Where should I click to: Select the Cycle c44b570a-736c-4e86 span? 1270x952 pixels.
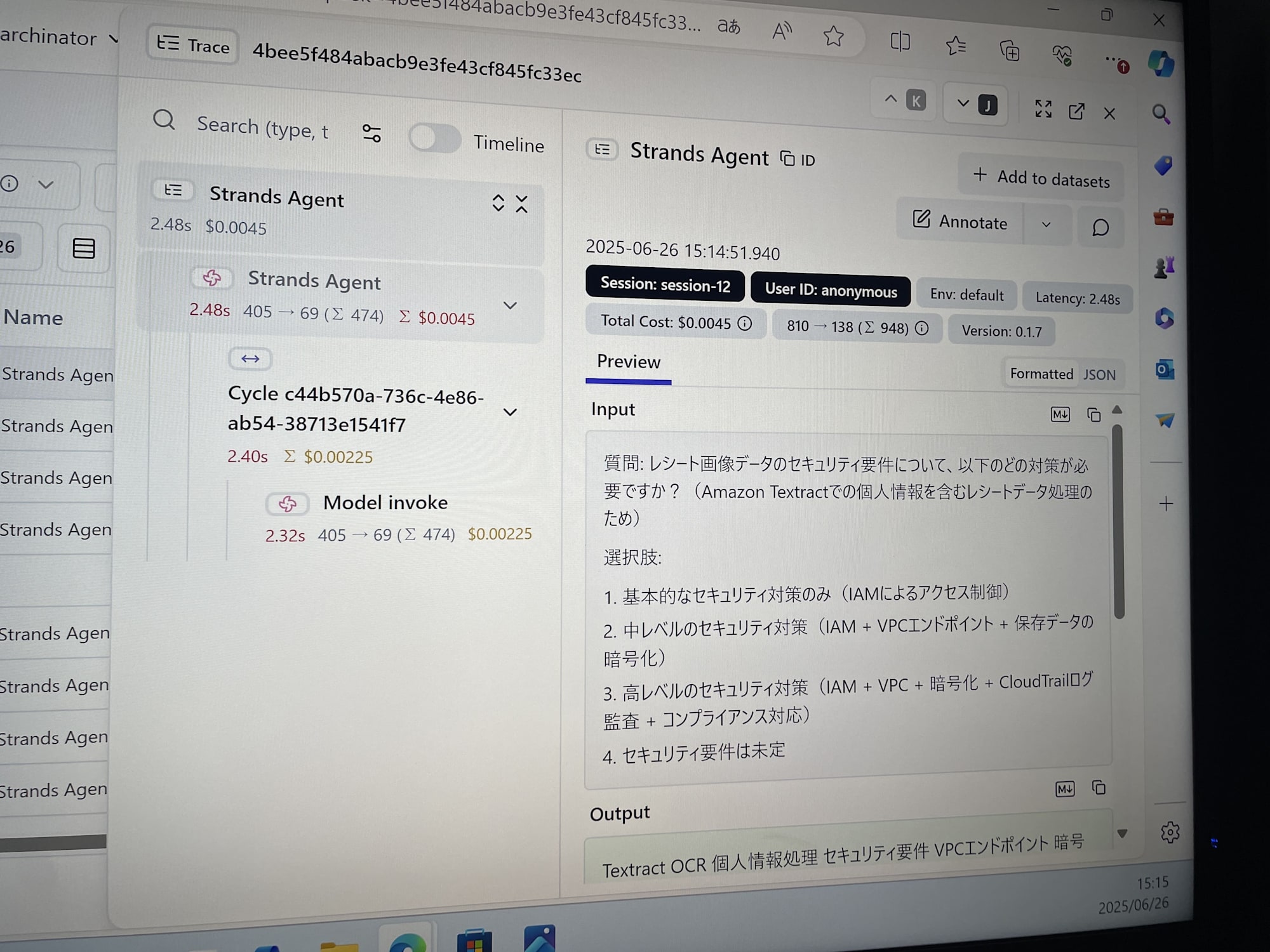point(356,409)
